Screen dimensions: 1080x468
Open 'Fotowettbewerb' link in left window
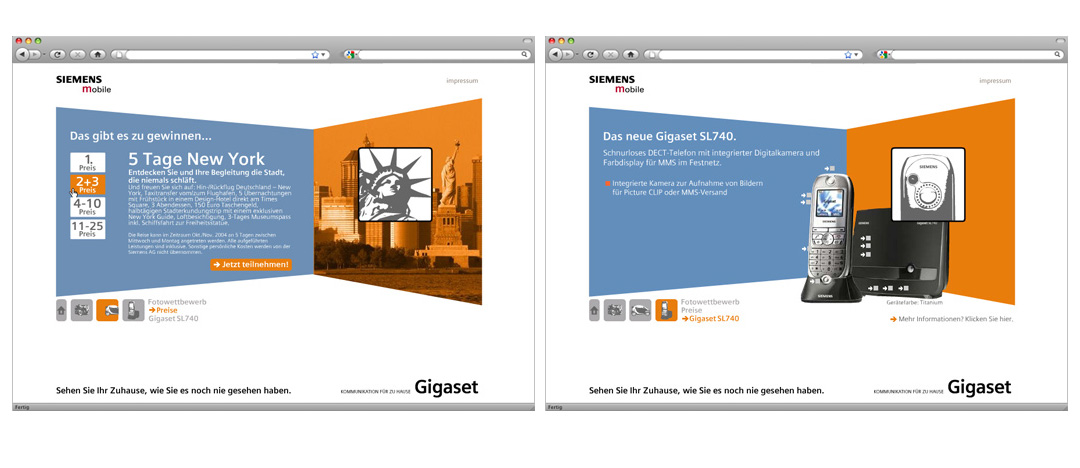[x=177, y=302]
